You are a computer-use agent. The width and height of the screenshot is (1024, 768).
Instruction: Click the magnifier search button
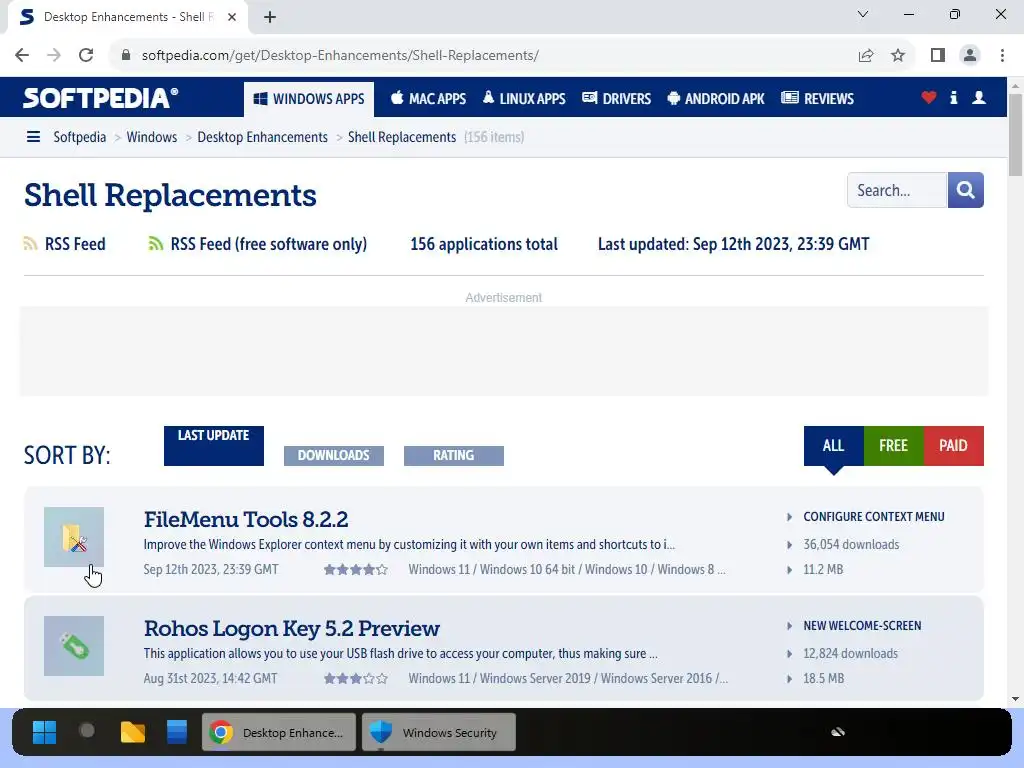point(965,190)
